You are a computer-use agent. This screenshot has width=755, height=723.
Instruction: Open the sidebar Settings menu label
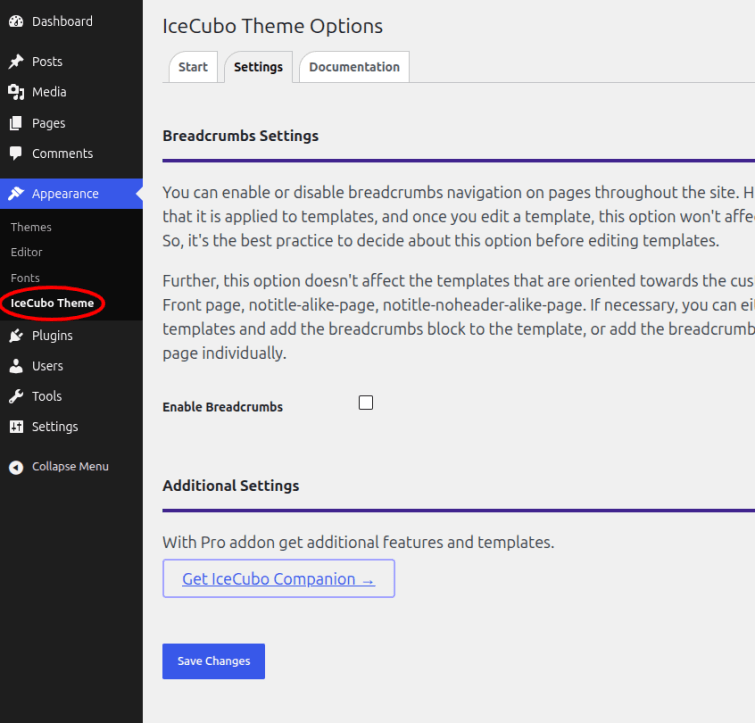(55, 426)
